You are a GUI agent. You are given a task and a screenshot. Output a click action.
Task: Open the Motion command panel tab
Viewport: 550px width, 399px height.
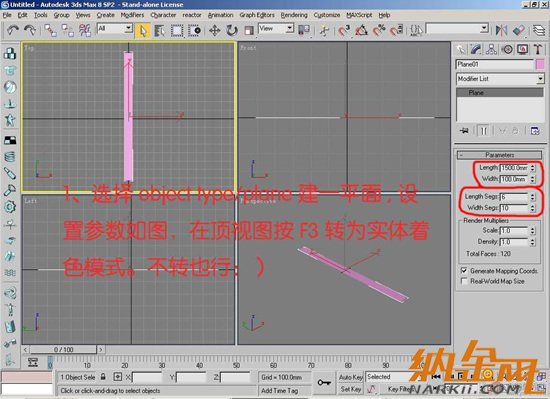point(507,49)
